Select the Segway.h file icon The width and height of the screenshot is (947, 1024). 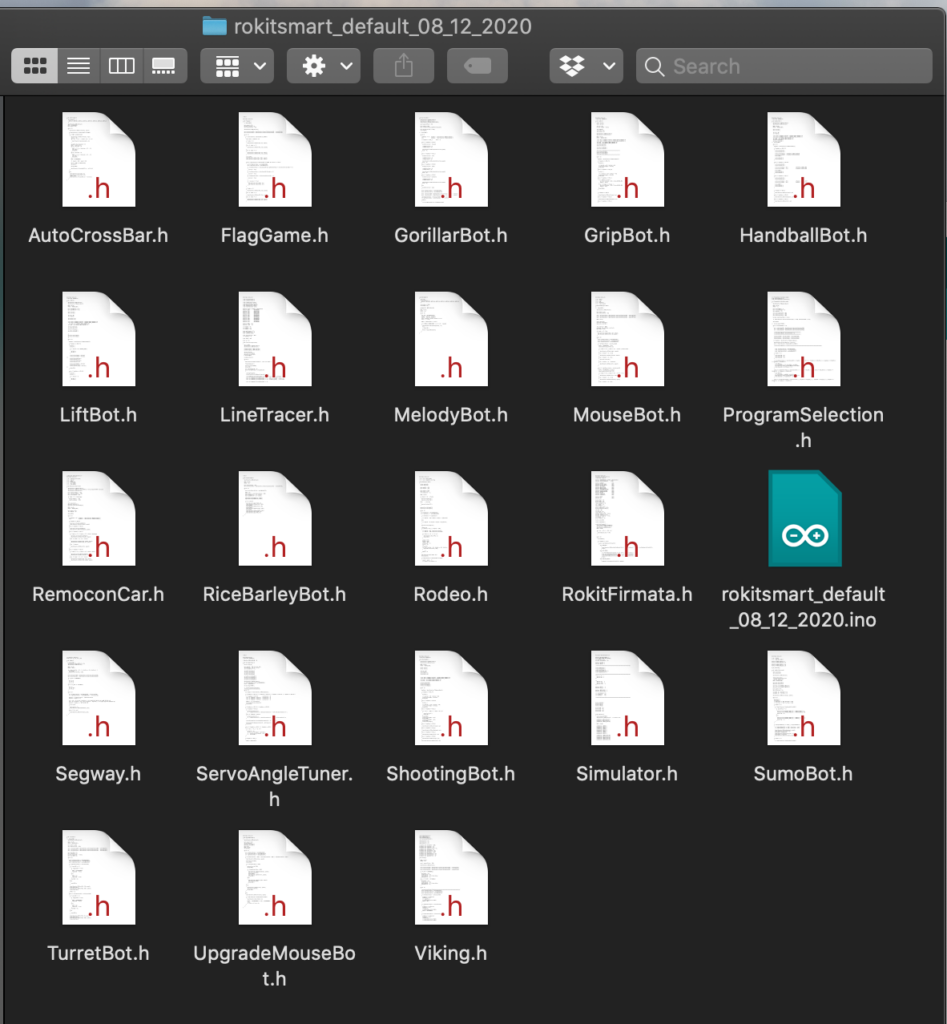click(98, 698)
